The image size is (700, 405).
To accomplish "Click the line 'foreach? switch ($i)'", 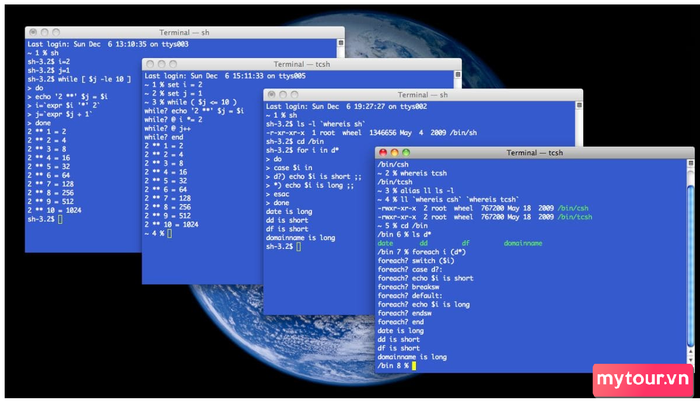I will pos(416,261).
